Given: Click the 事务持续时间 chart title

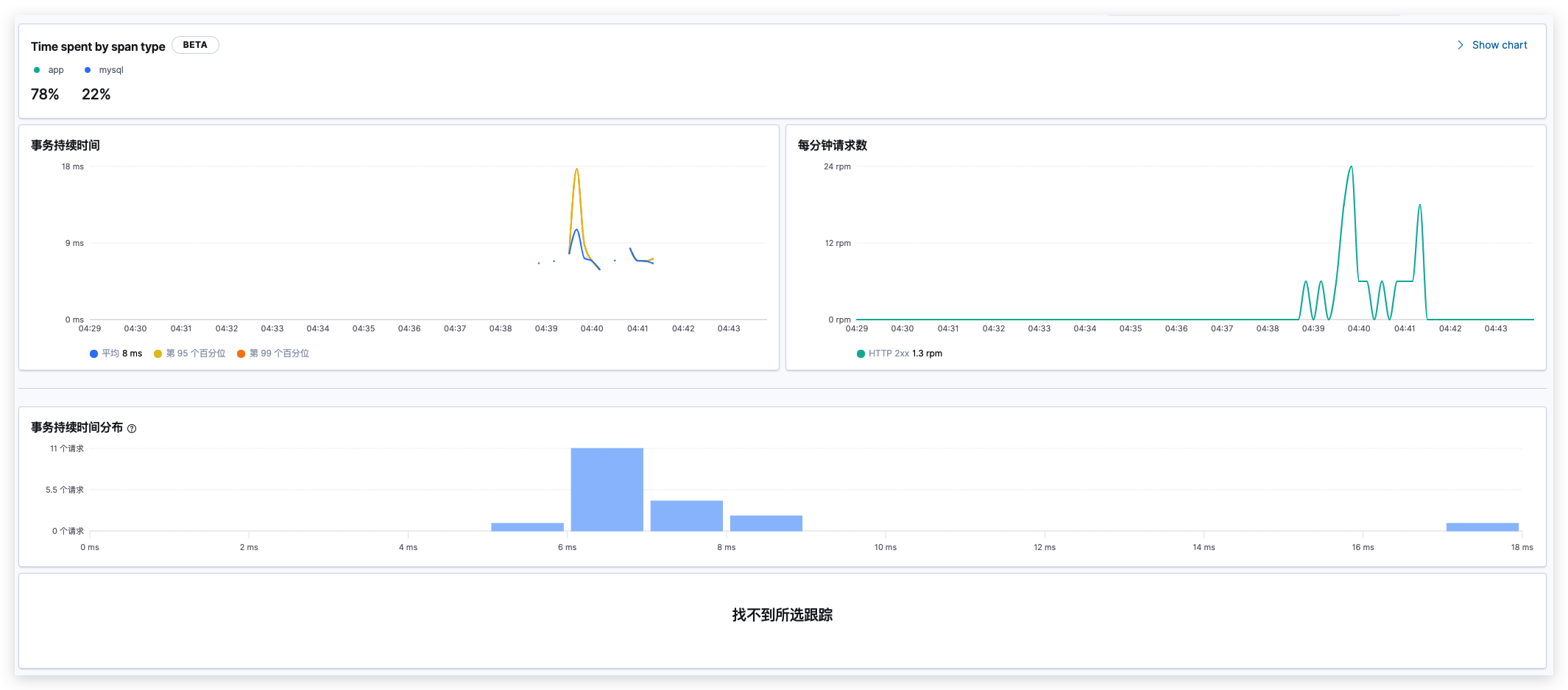Looking at the screenshot, I should pyautogui.click(x=66, y=145).
